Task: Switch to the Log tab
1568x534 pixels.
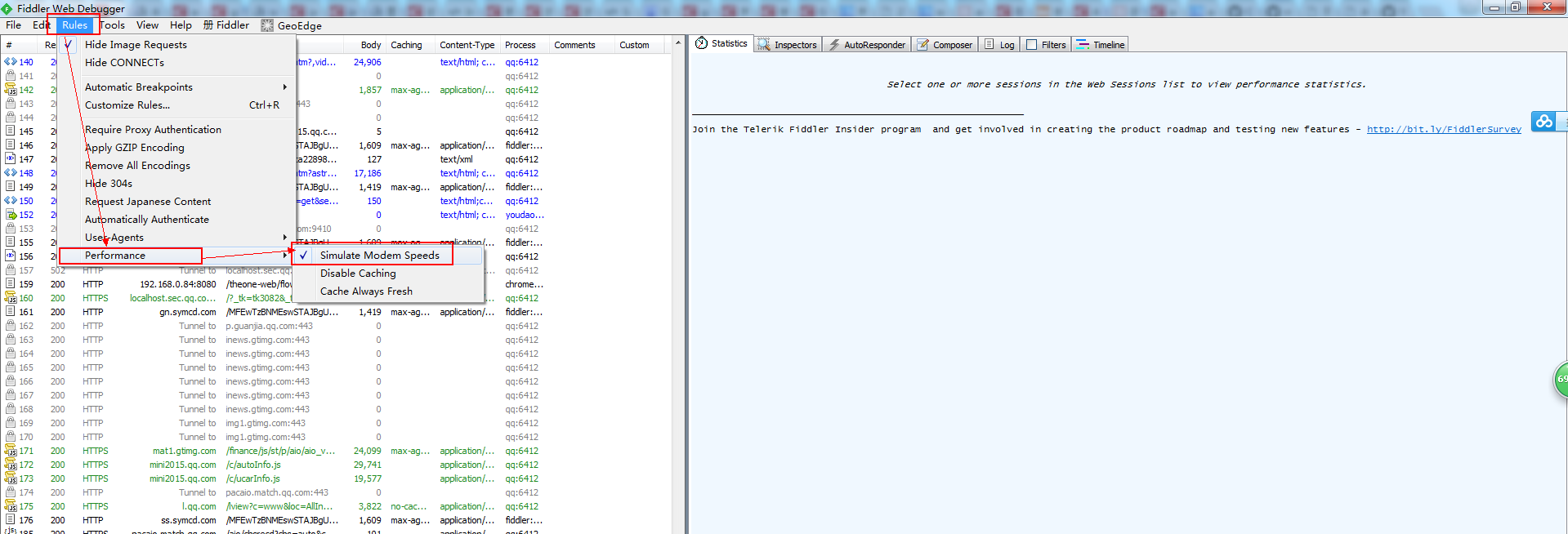Action: tap(999, 45)
